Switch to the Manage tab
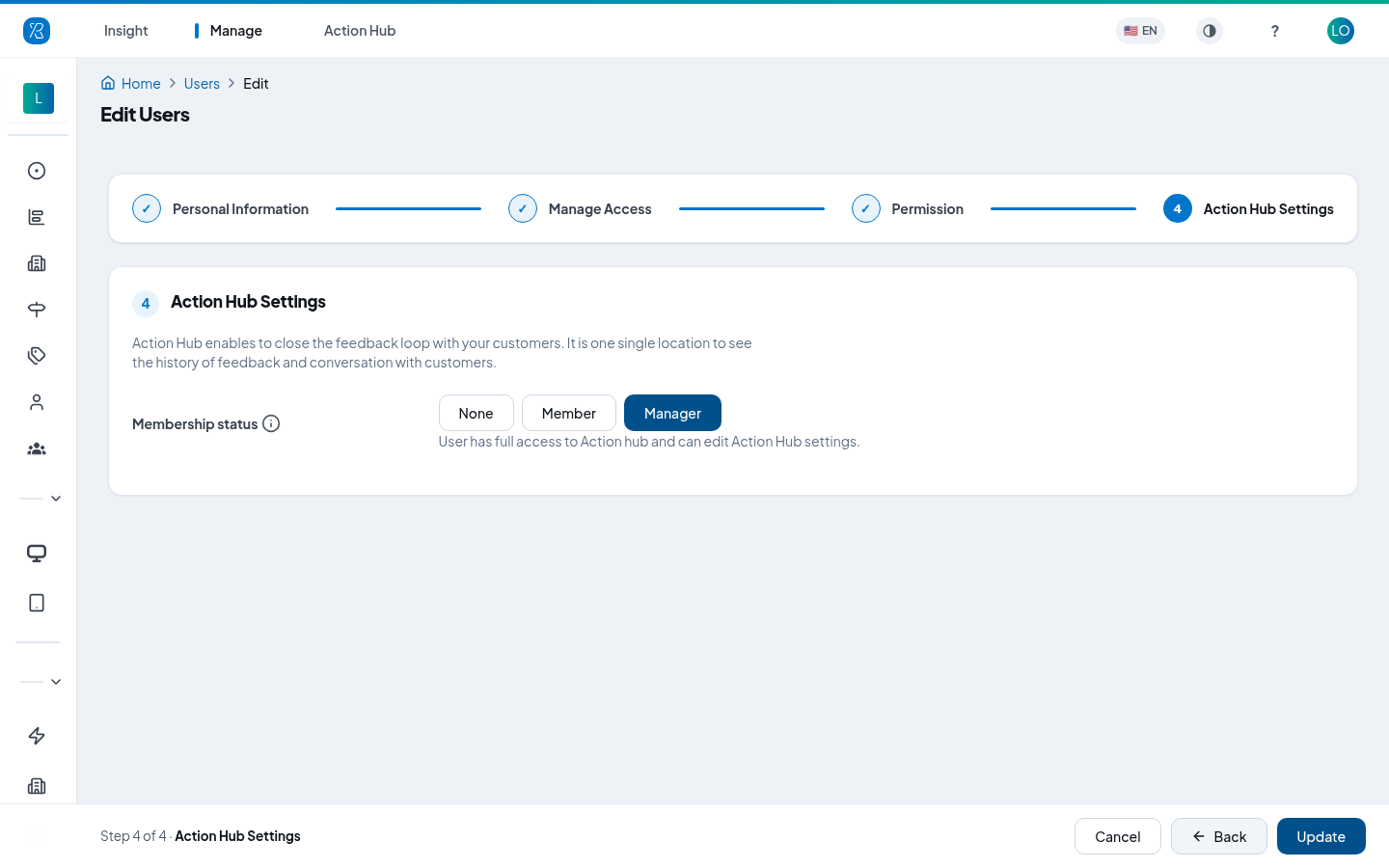1389x868 pixels. pos(235,31)
